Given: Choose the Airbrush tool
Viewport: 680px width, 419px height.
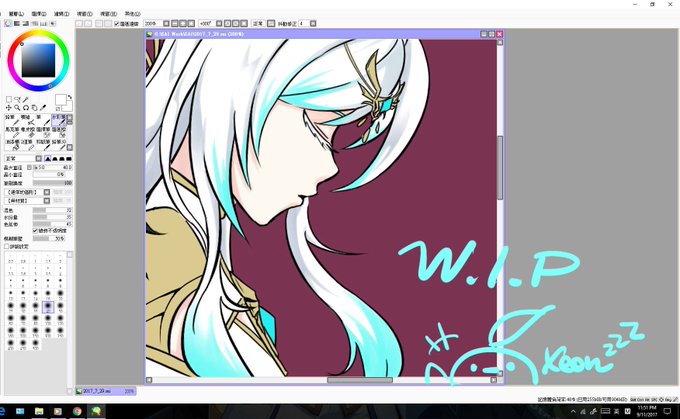Looking at the screenshot, I should pyautogui.click(x=28, y=120).
